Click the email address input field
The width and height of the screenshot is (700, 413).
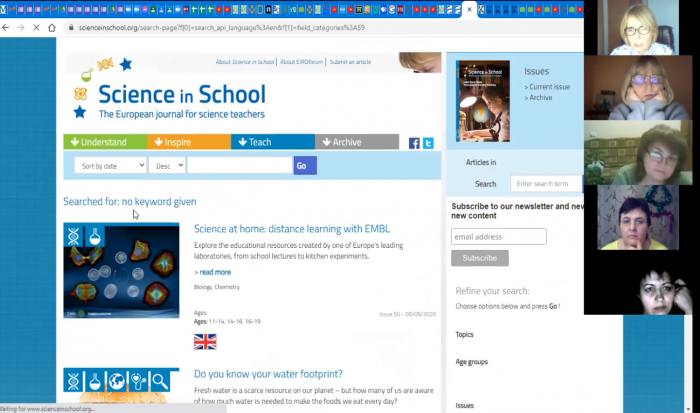[x=499, y=237]
